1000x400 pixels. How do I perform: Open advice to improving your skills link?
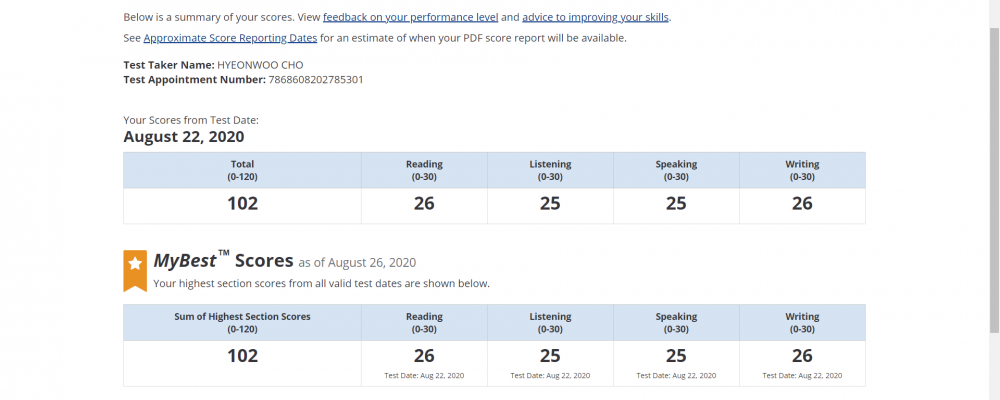tap(595, 17)
